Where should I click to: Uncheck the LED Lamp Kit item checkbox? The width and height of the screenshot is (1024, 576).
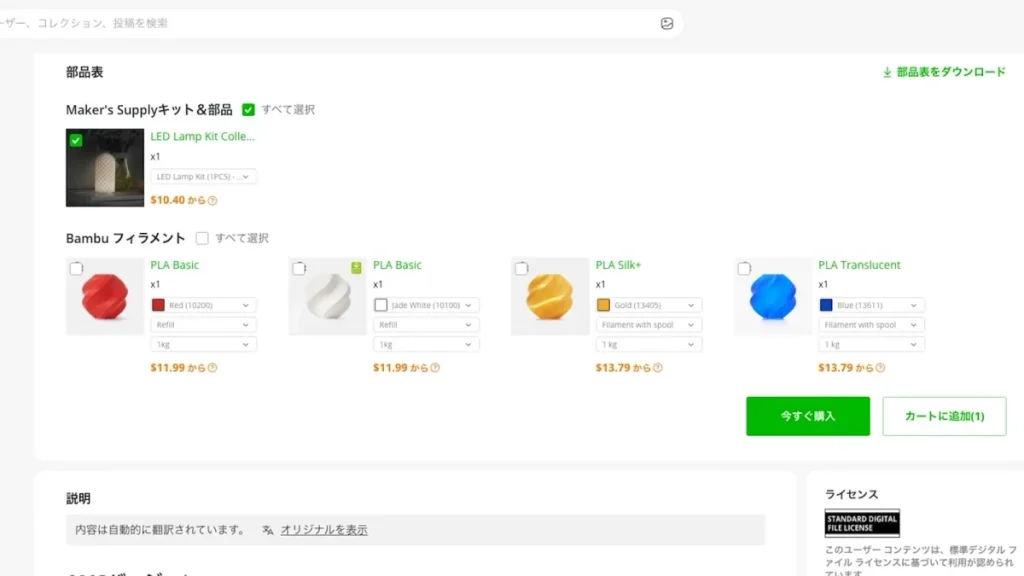[76, 140]
